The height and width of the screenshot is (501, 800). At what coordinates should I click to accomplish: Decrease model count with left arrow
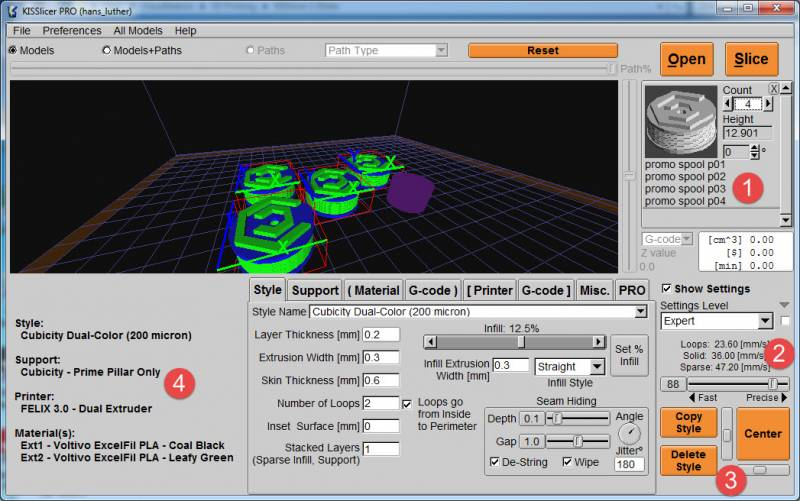tap(728, 103)
